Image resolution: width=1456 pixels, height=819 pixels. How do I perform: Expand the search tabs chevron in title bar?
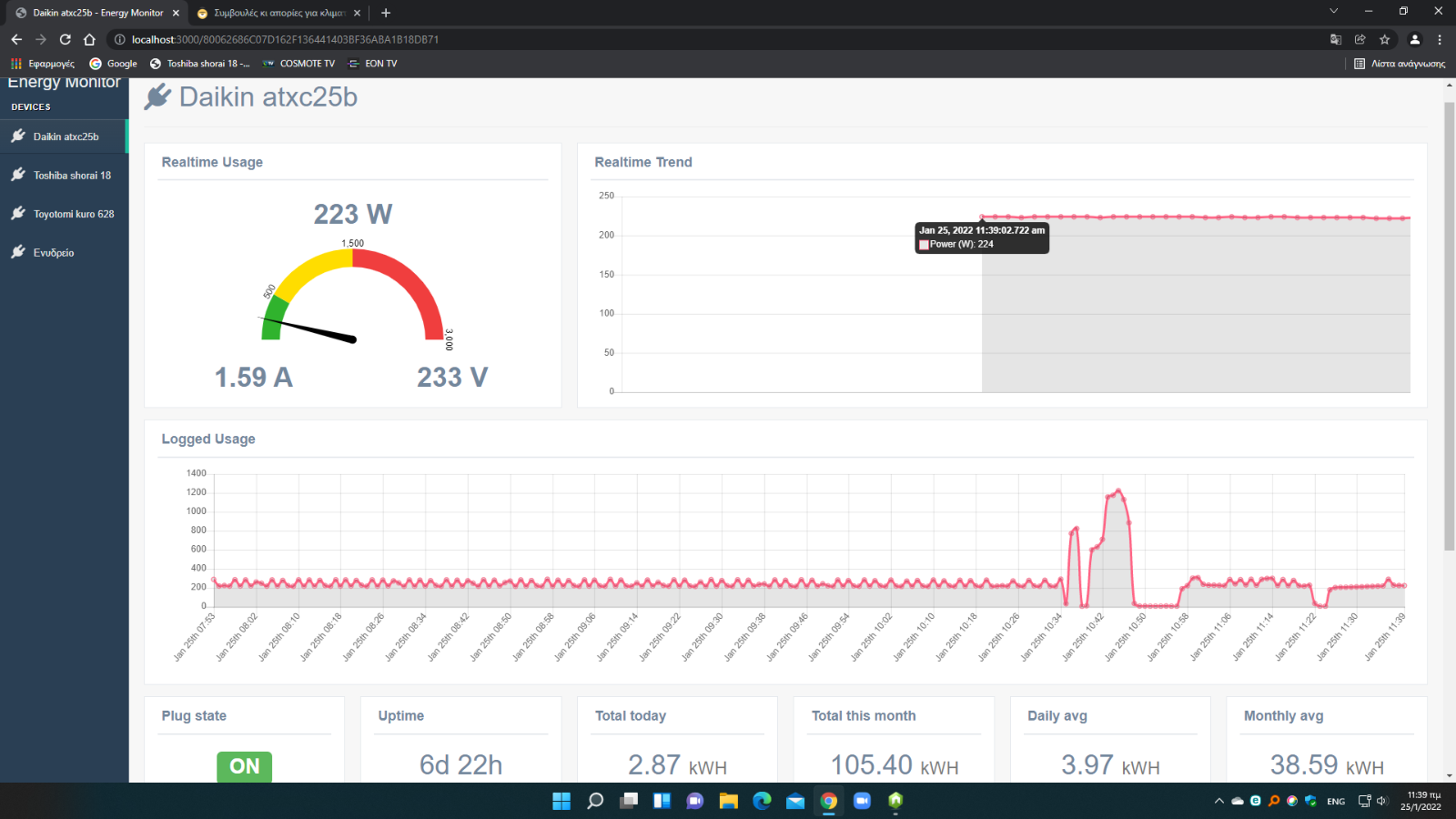click(1333, 11)
